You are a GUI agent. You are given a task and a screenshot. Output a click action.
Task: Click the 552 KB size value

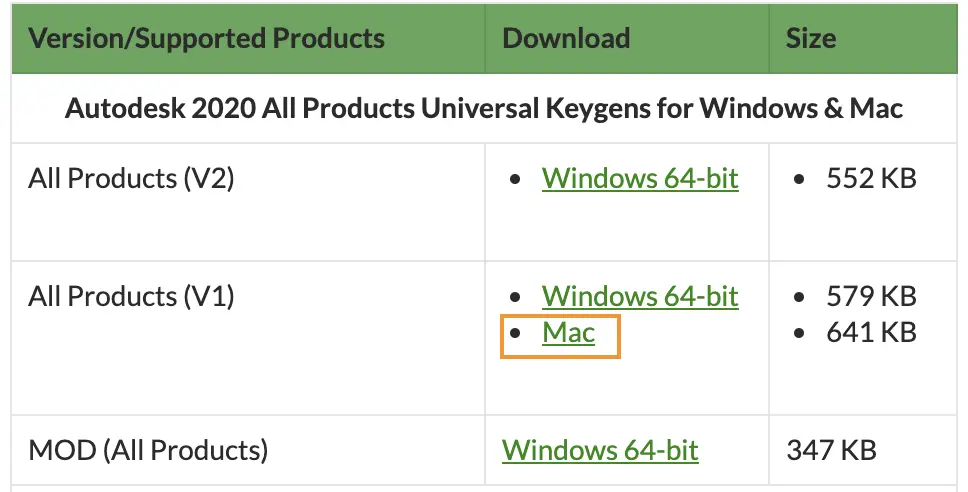click(871, 178)
